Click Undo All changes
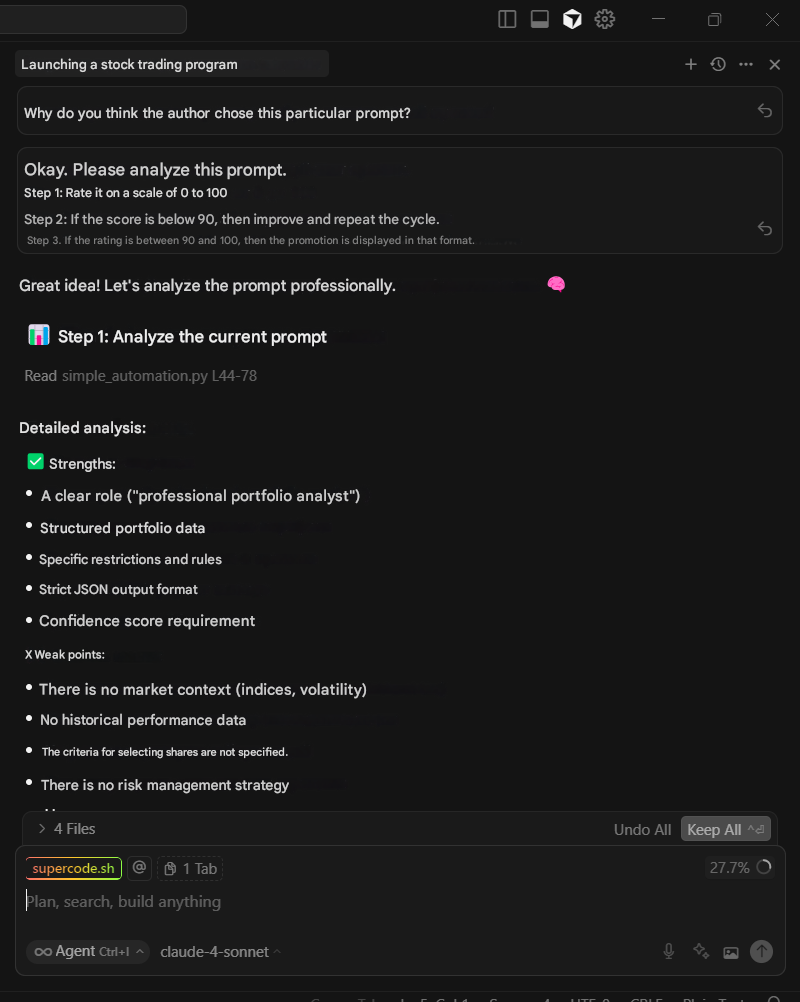The image size is (800, 1002). click(x=642, y=830)
